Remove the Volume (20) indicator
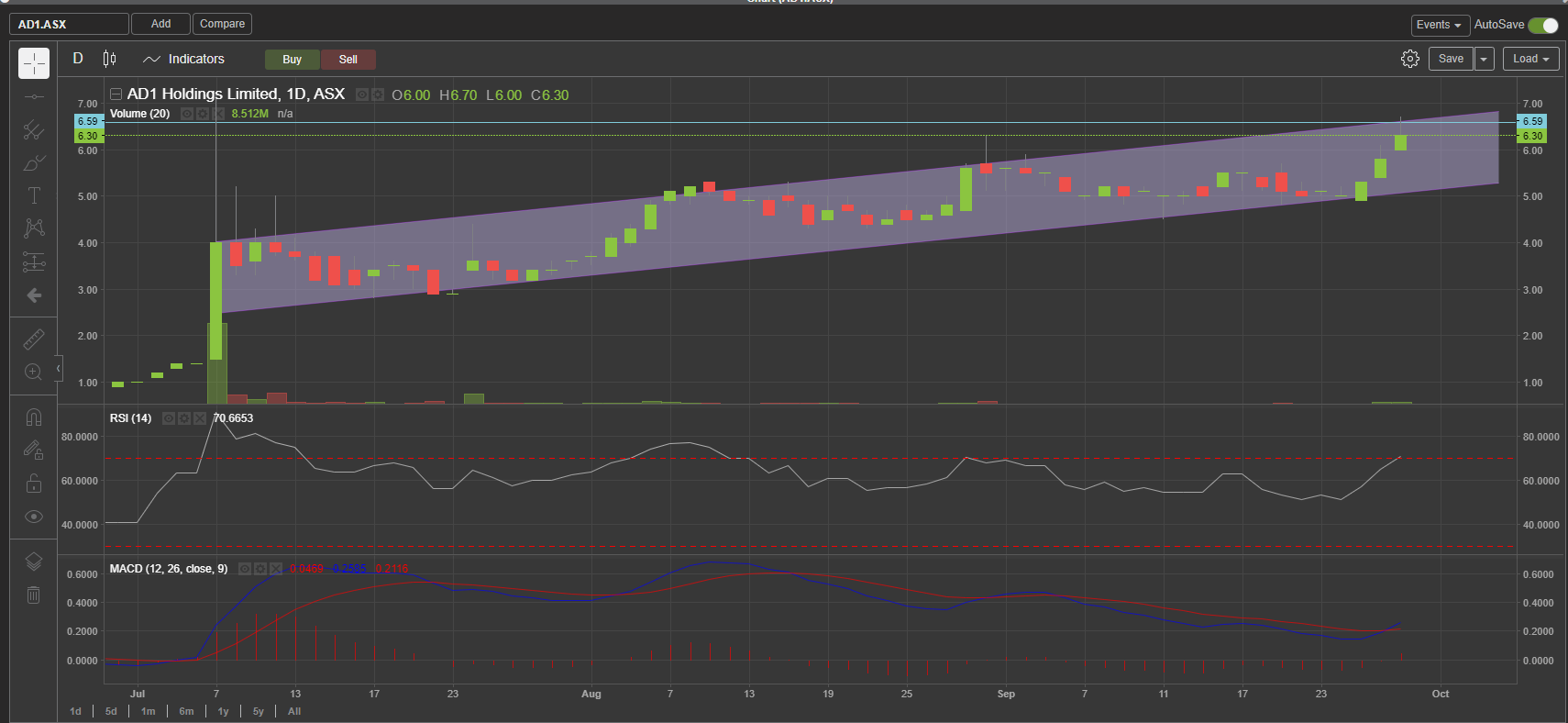Image resolution: width=1568 pixels, height=723 pixels. pos(218,114)
